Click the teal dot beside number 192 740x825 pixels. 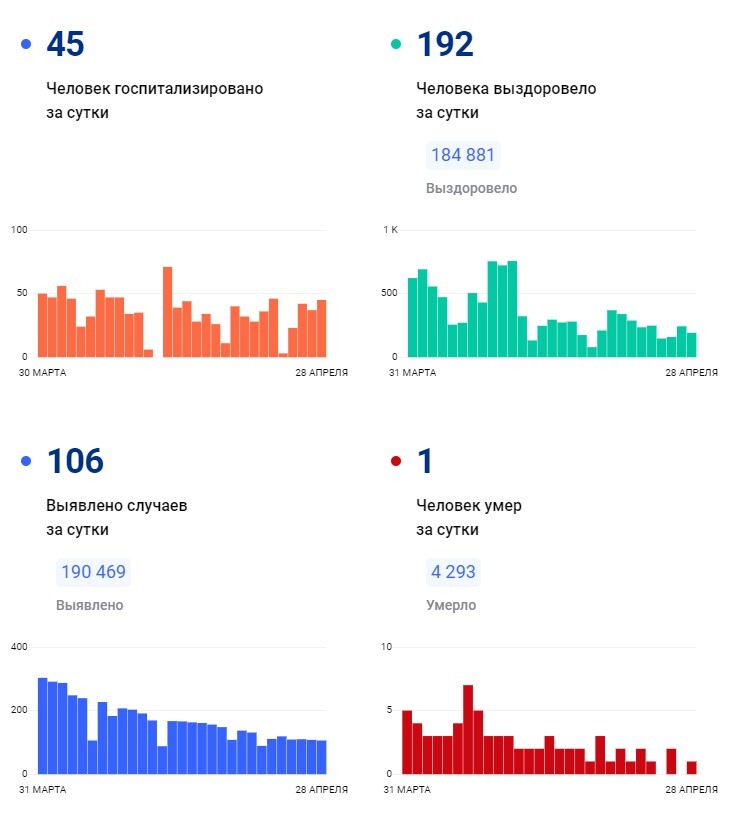tap(396, 44)
